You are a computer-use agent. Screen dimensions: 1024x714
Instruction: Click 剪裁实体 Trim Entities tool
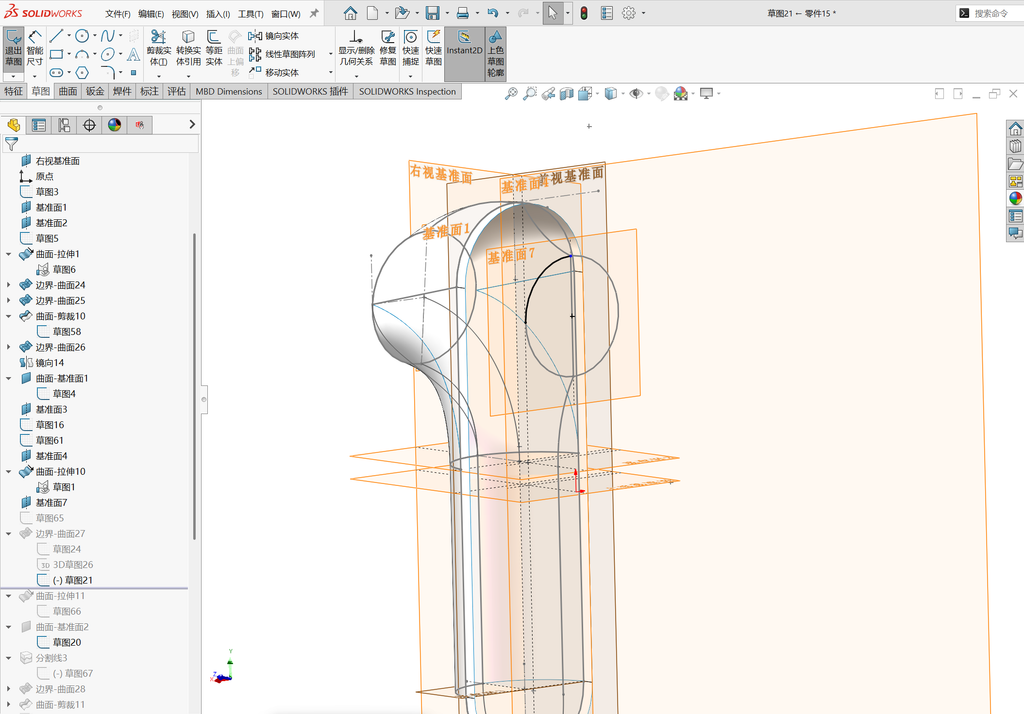tap(158, 48)
